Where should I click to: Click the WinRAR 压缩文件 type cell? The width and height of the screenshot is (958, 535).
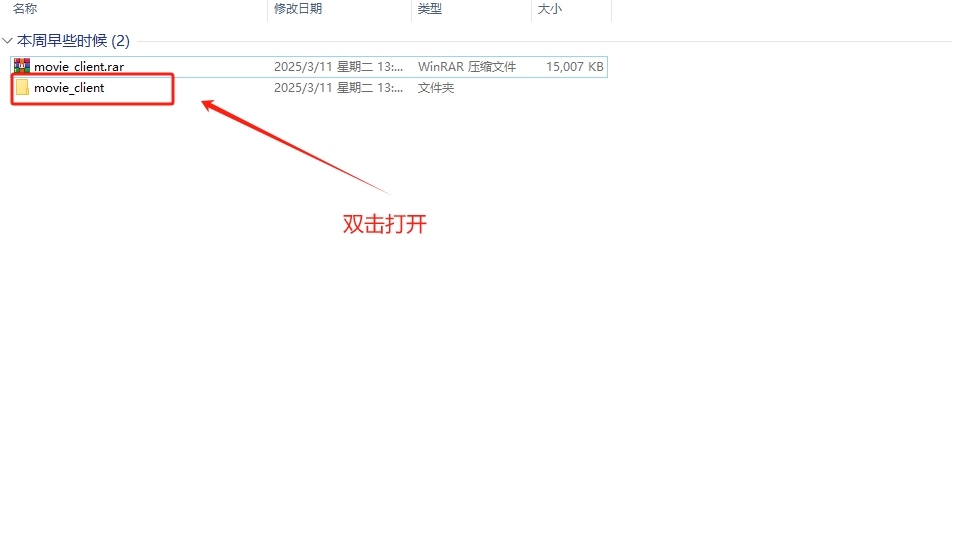tap(467, 67)
